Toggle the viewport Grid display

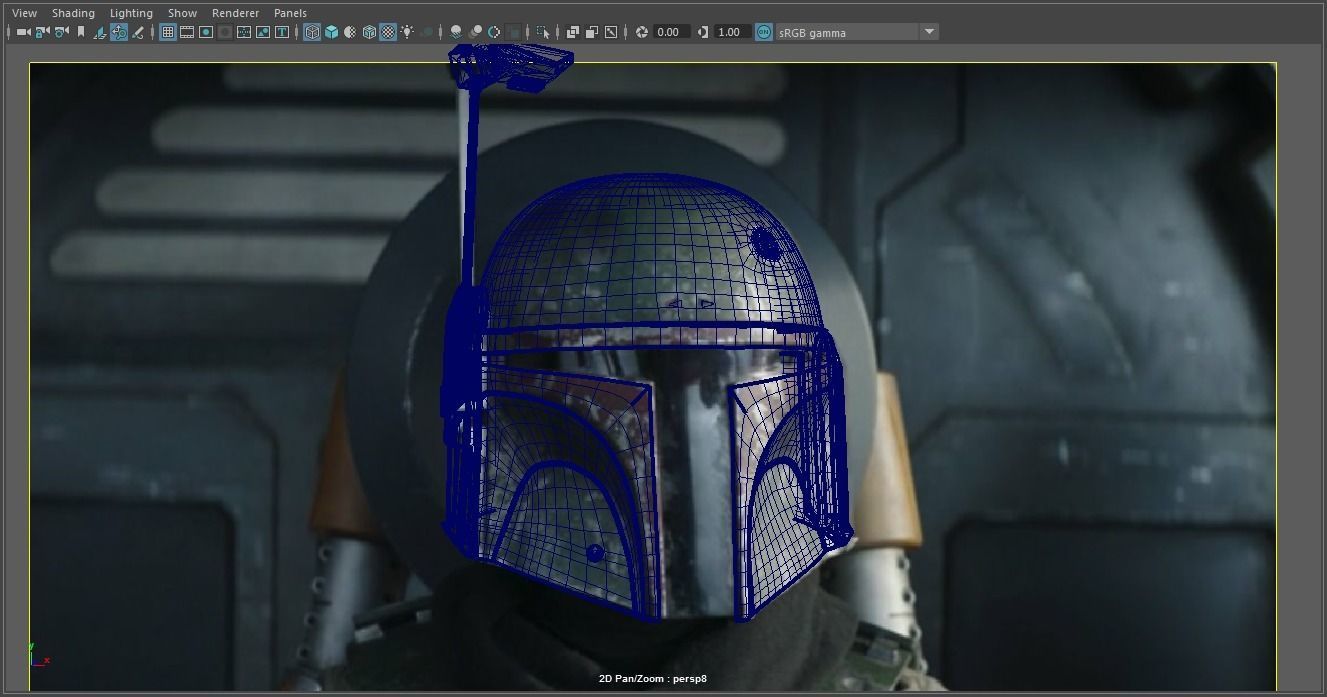click(x=168, y=32)
